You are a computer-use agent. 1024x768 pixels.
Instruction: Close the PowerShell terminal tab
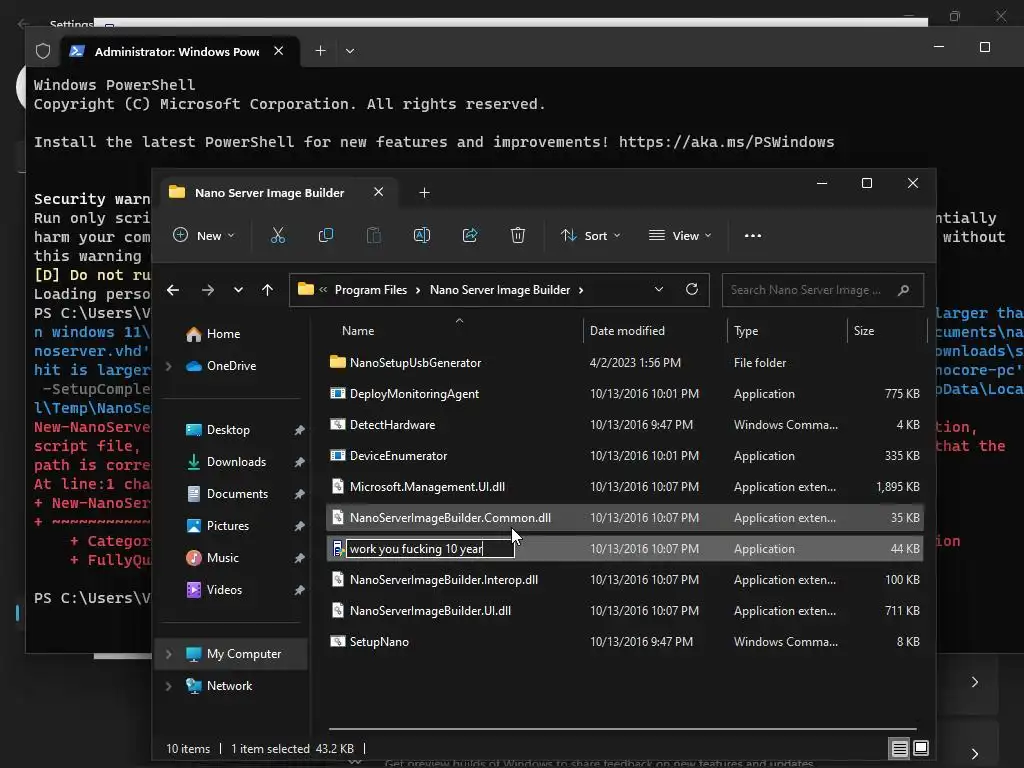[278, 51]
